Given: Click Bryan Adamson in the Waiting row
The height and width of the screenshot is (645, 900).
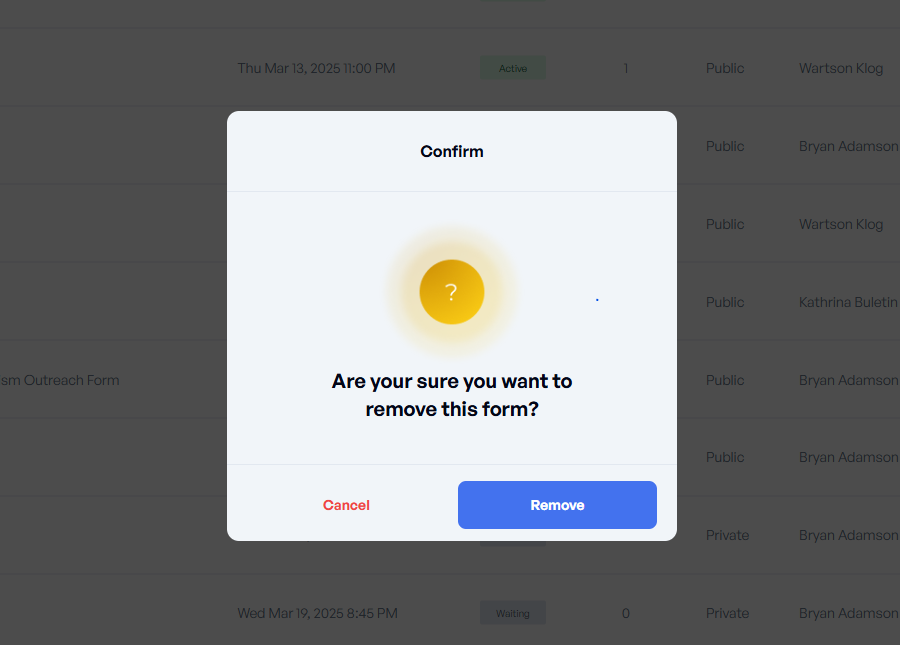Looking at the screenshot, I should tap(848, 613).
